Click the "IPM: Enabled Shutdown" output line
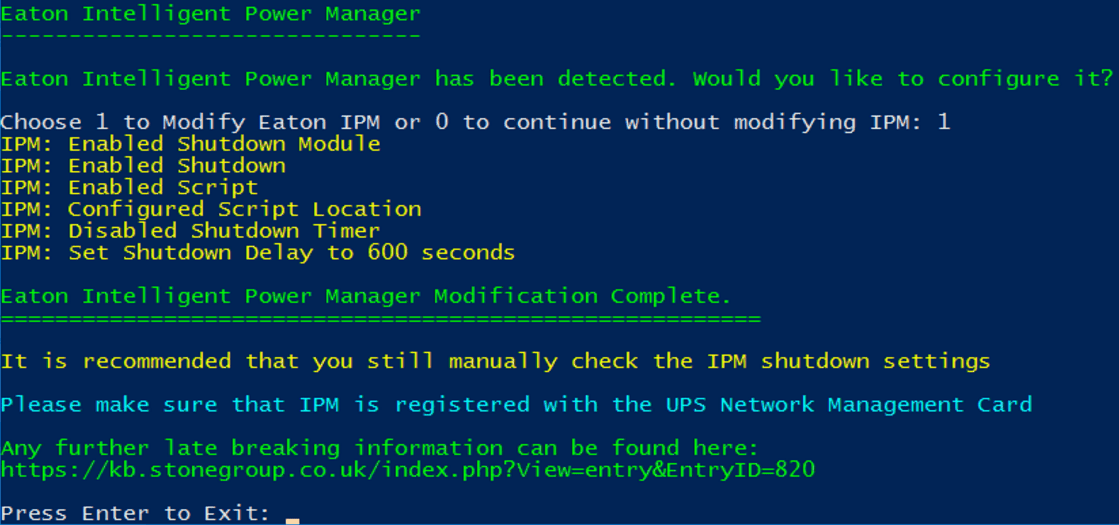Screen dimensions: 1119x525 pyautogui.click(x=143, y=166)
